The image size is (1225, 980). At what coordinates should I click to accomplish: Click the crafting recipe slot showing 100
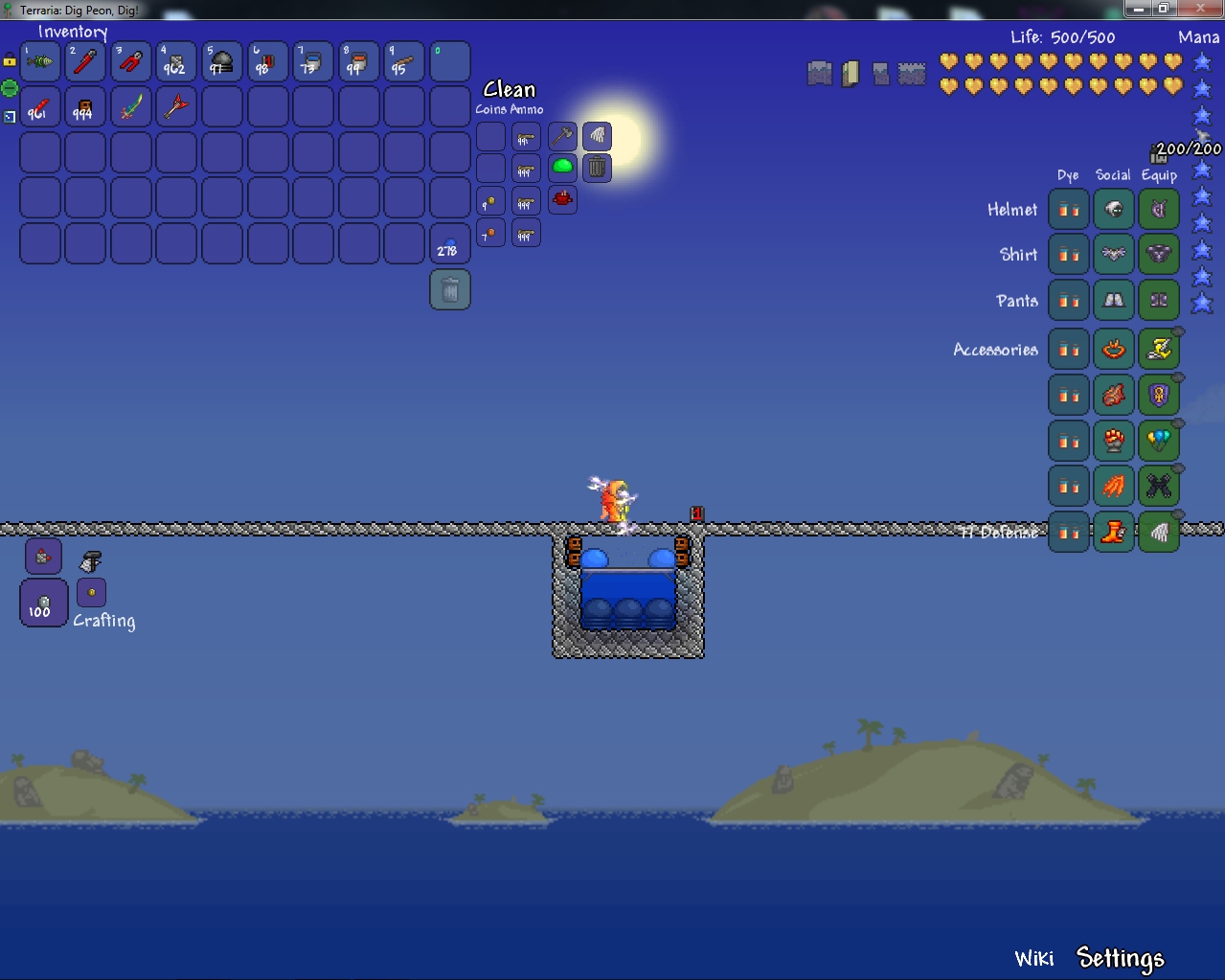point(44,603)
